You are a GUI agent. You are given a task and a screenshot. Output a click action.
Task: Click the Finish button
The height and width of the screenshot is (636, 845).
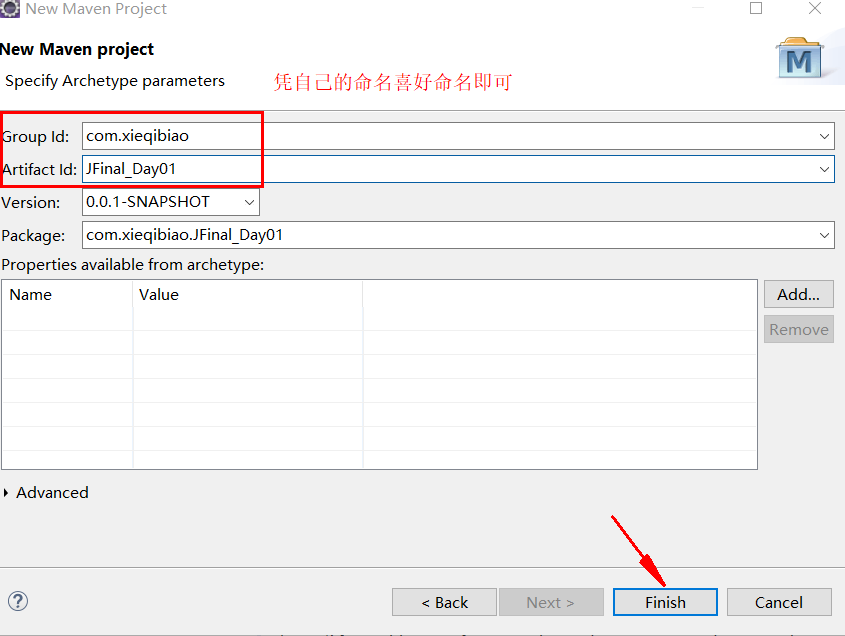point(665,602)
